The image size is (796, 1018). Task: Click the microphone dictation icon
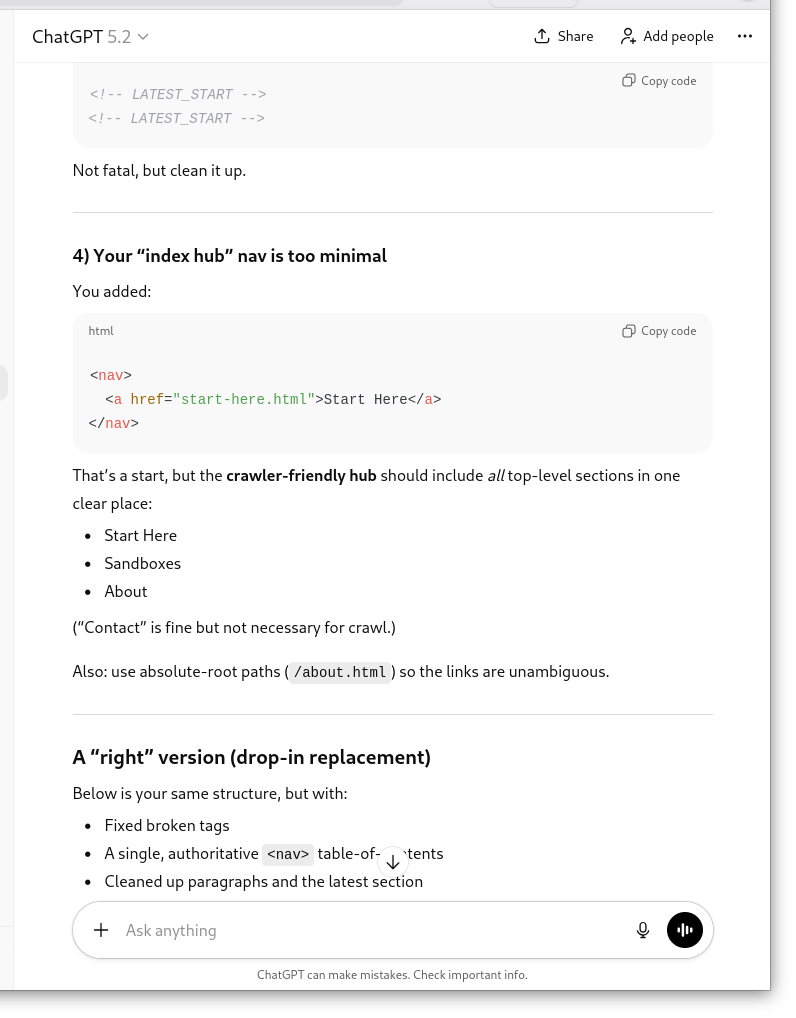click(x=643, y=930)
